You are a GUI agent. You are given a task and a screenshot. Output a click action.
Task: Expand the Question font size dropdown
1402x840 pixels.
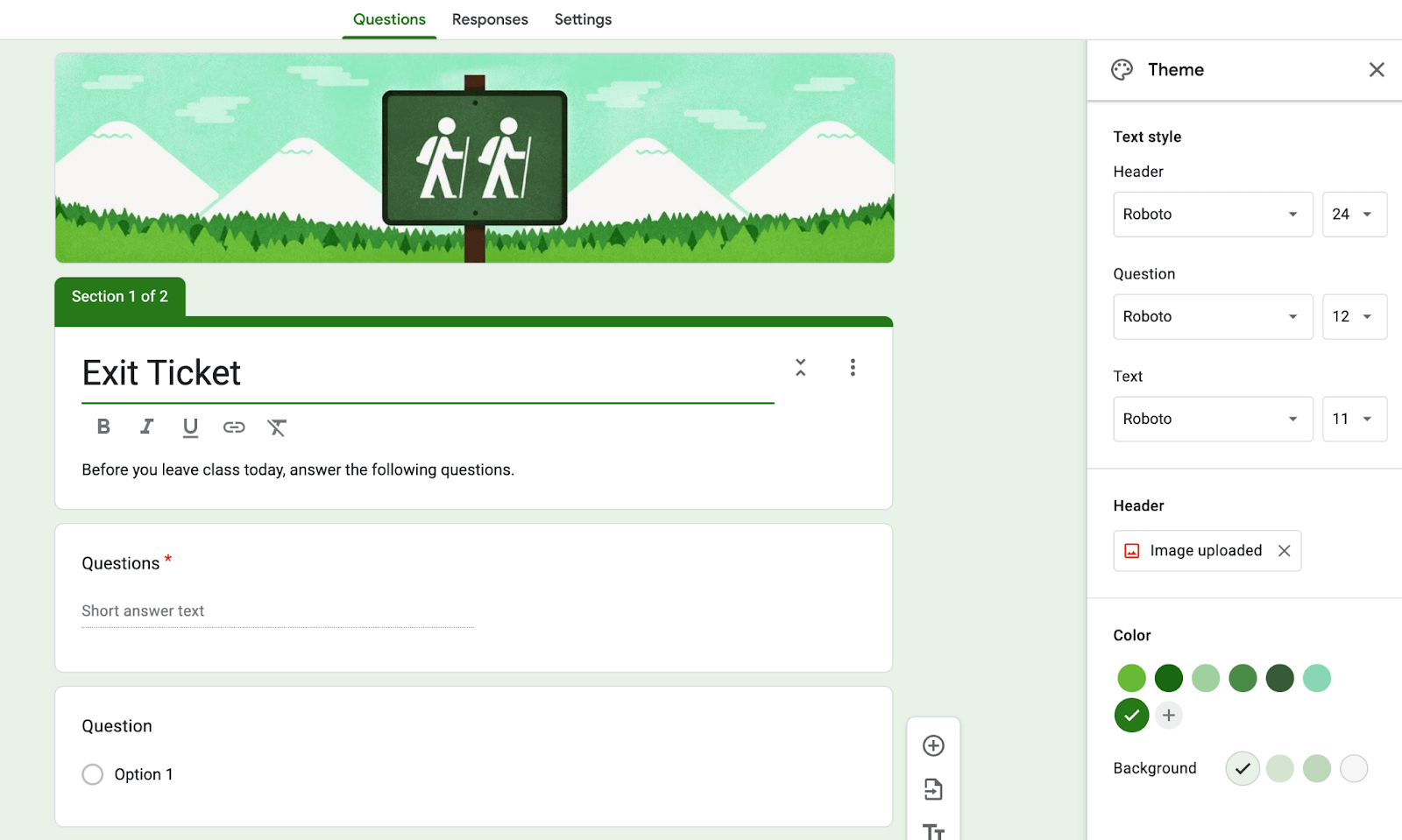(1354, 317)
